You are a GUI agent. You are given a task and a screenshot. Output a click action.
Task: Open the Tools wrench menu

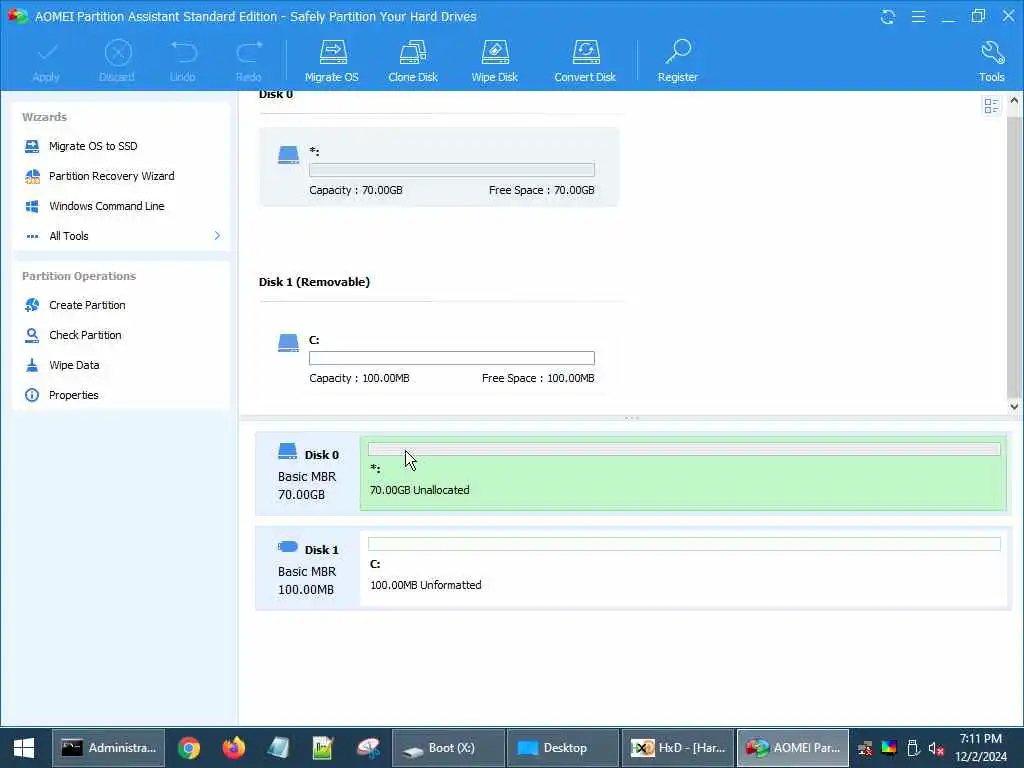(991, 62)
